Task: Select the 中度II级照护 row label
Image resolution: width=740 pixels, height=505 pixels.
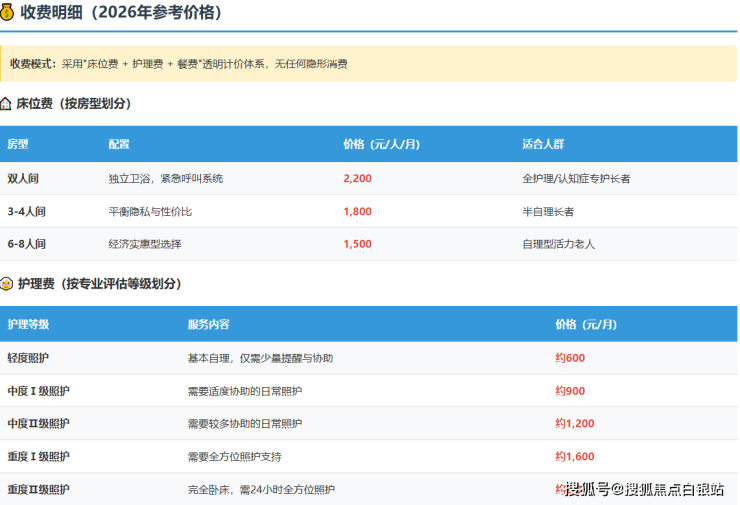Action: point(38,423)
